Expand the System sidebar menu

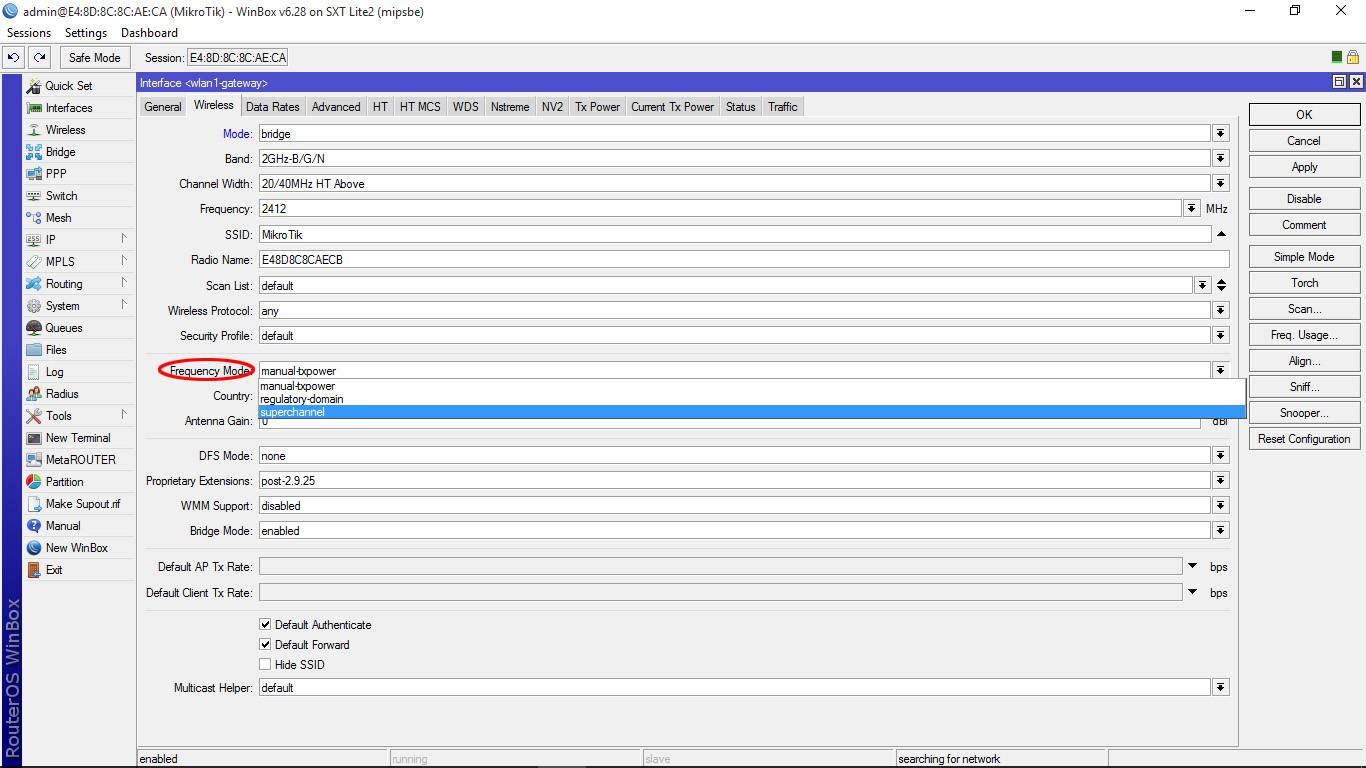pos(78,306)
